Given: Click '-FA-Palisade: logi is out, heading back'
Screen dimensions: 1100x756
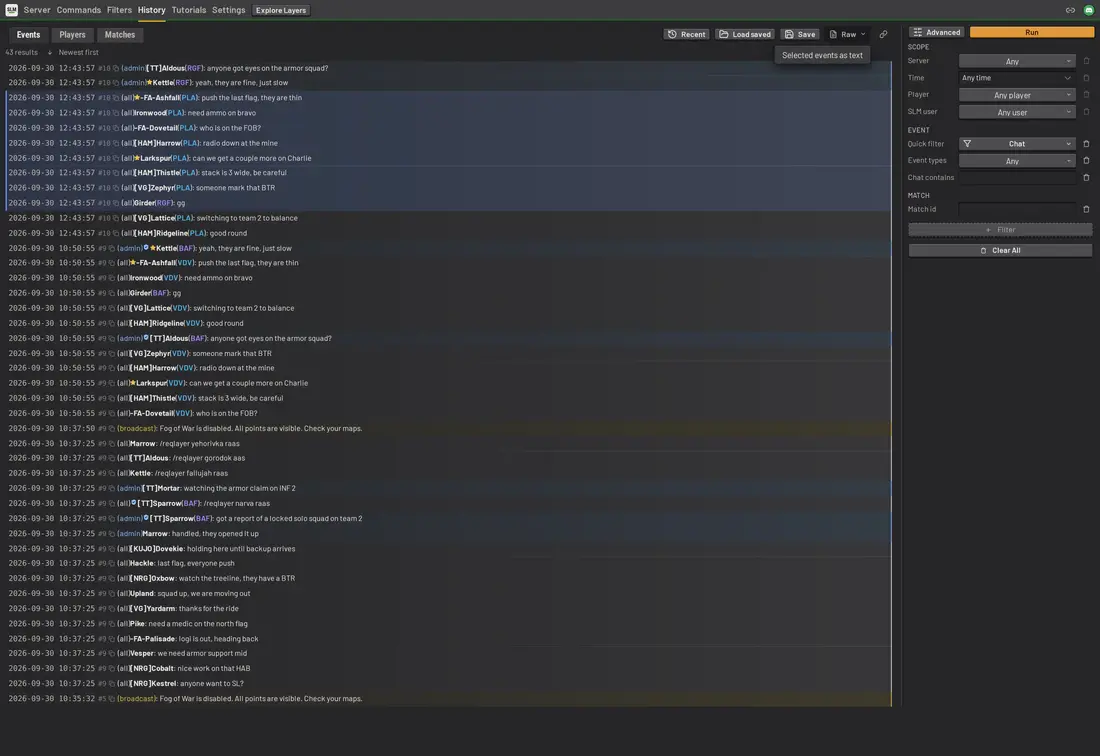Looking at the screenshot, I should coord(194,639).
